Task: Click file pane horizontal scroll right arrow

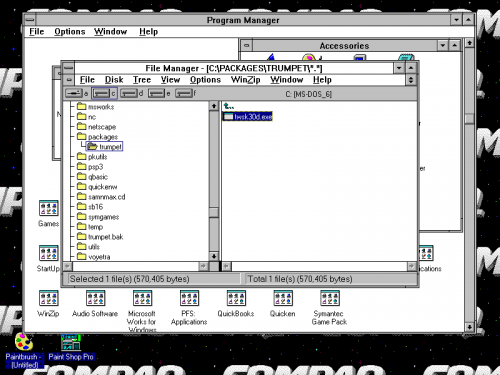Action: 412,266
